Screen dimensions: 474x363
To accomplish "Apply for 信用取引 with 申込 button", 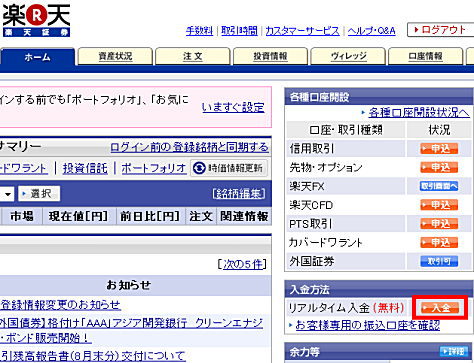I will point(439,149).
